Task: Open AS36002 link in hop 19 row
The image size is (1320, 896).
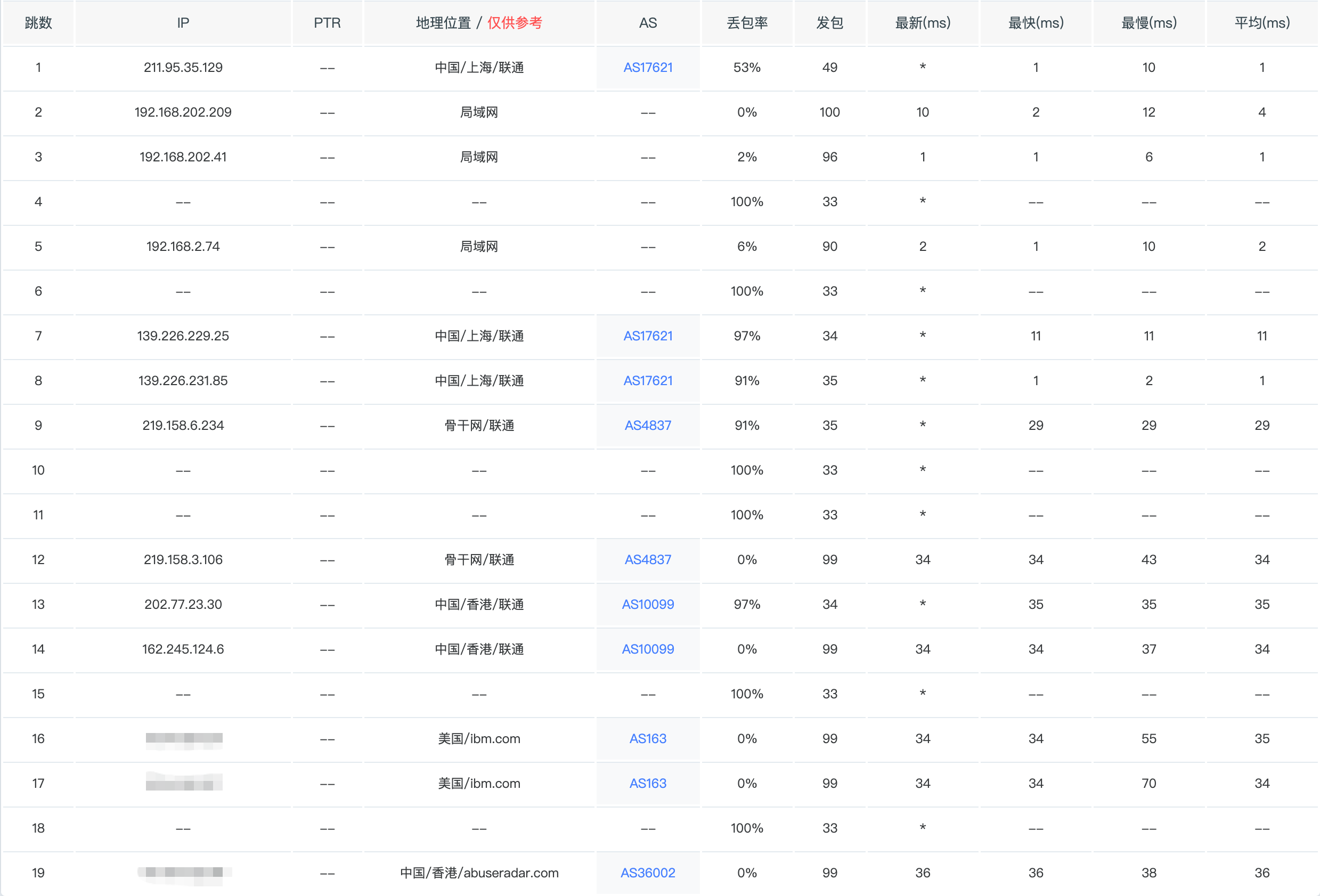Action: [x=648, y=873]
